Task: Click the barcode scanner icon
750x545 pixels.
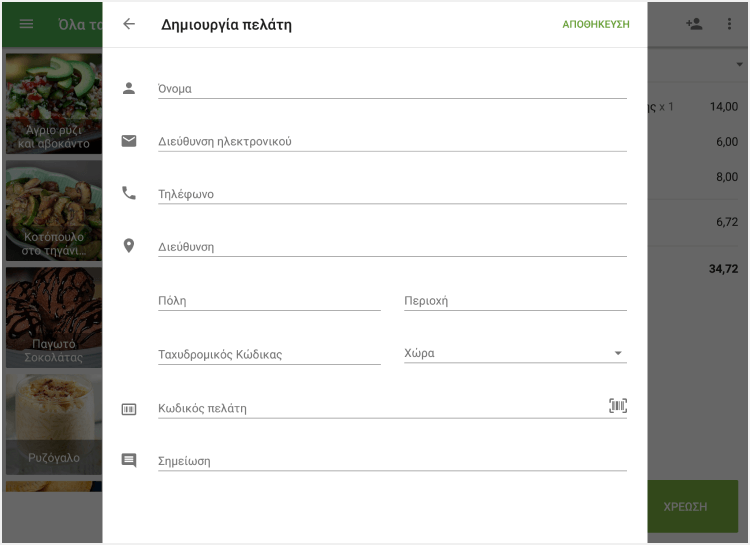Action: click(618, 405)
